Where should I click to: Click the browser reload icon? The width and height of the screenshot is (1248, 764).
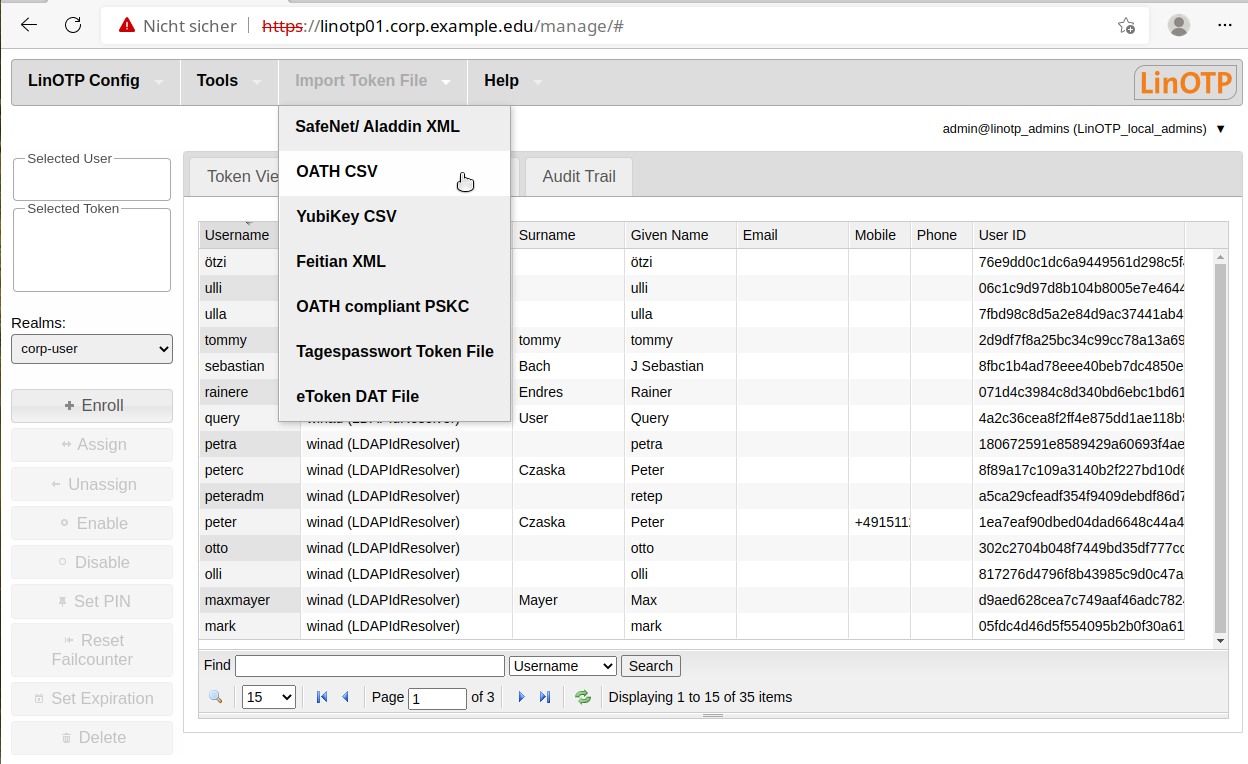point(72,26)
